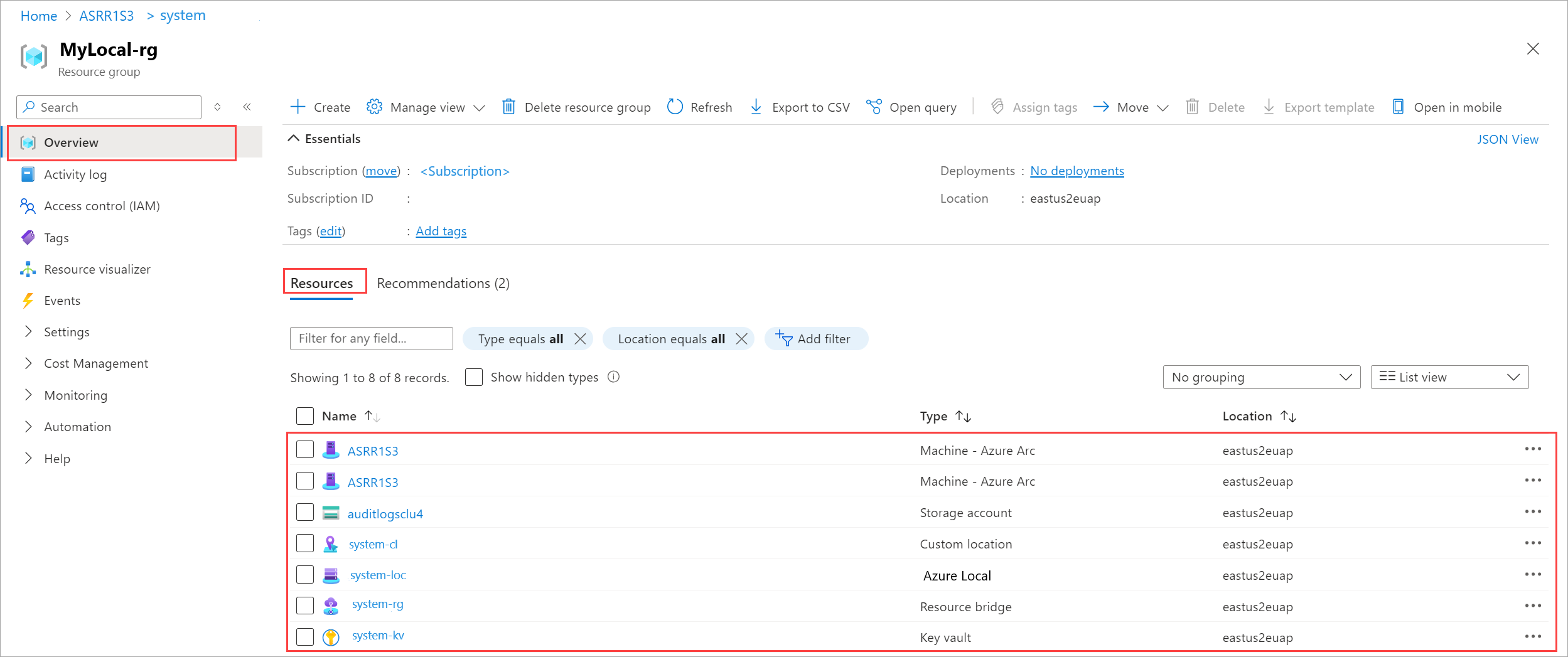
Task: Click Add tags for the resource group
Action: (x=441, y=230)
